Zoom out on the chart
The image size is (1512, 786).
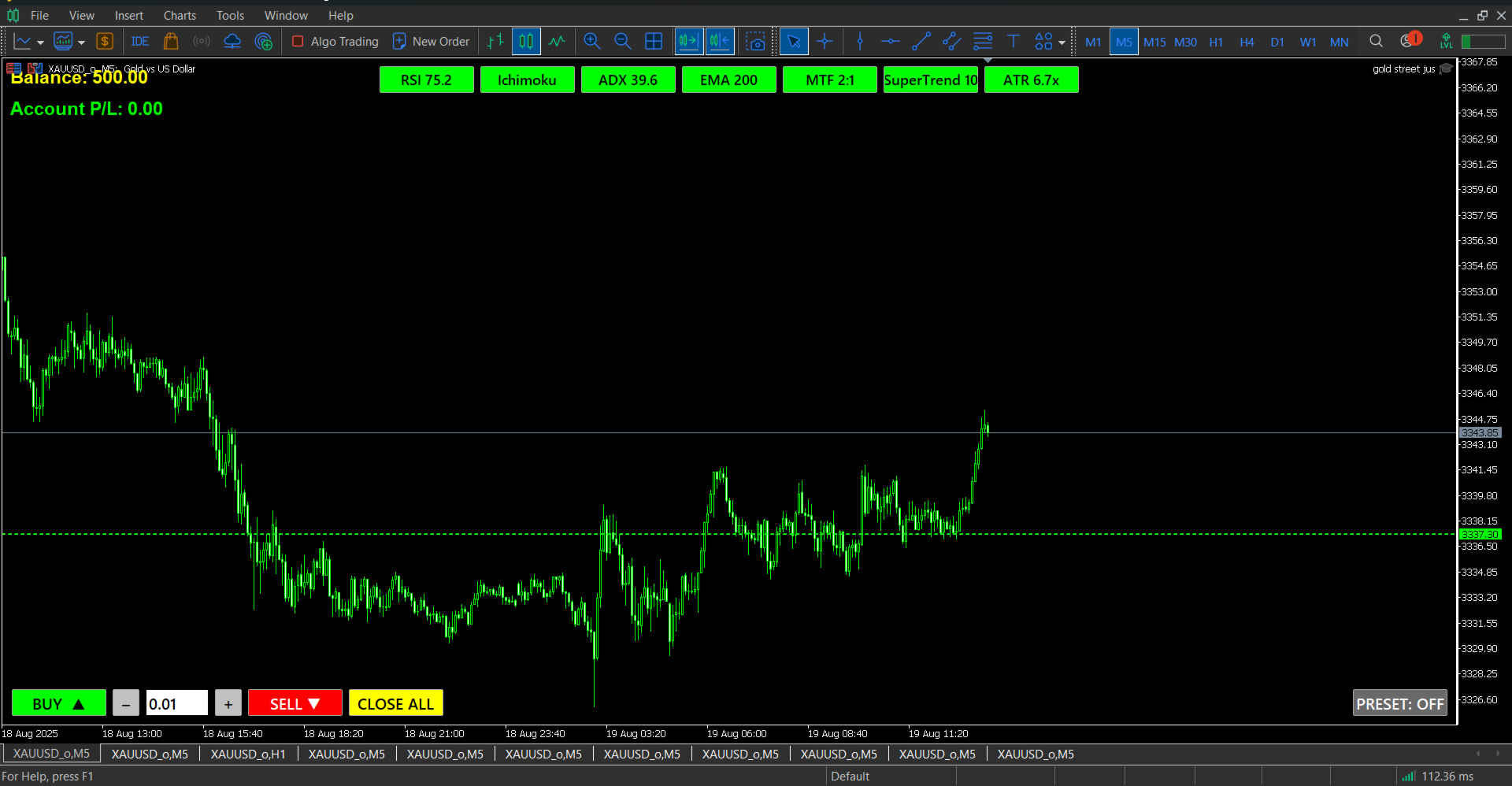[x=623, y=42]
